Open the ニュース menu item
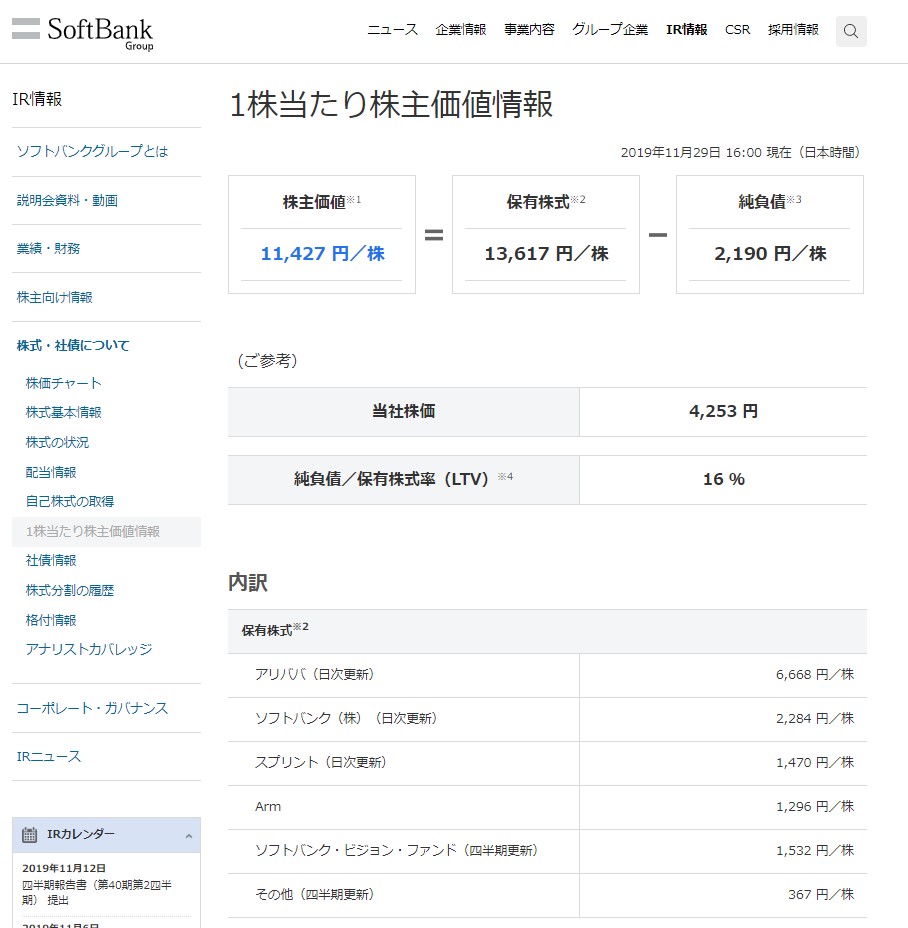908x928 pixels. (392, 30)
